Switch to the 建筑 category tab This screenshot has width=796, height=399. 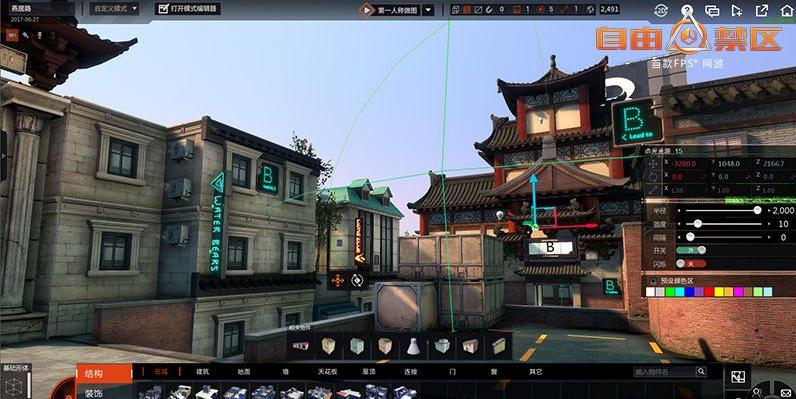[x=203, y=372]
